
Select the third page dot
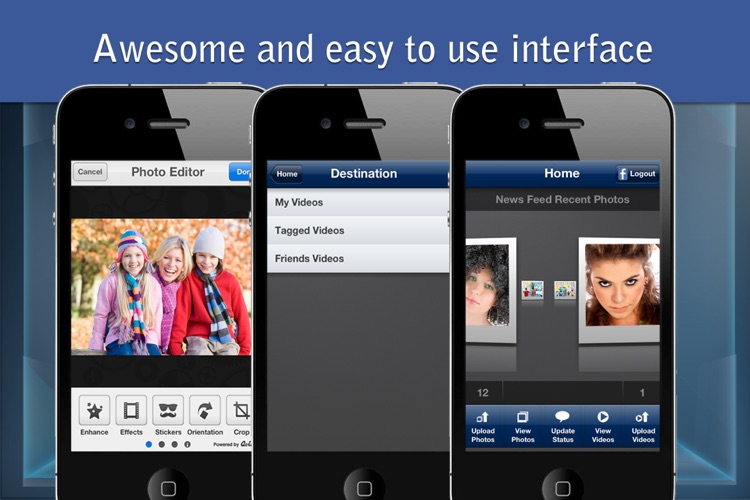pyautogui.click(x=175, y=444)
